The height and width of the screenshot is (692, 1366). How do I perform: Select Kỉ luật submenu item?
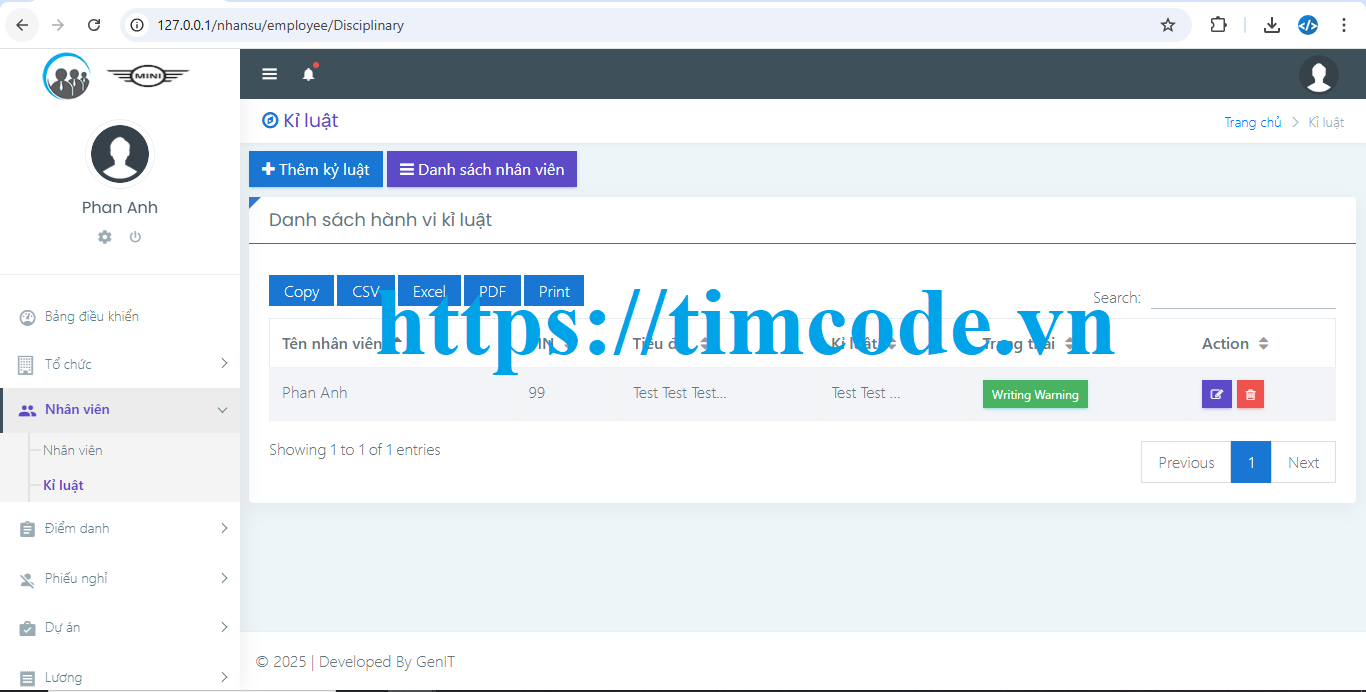(63, 485)
